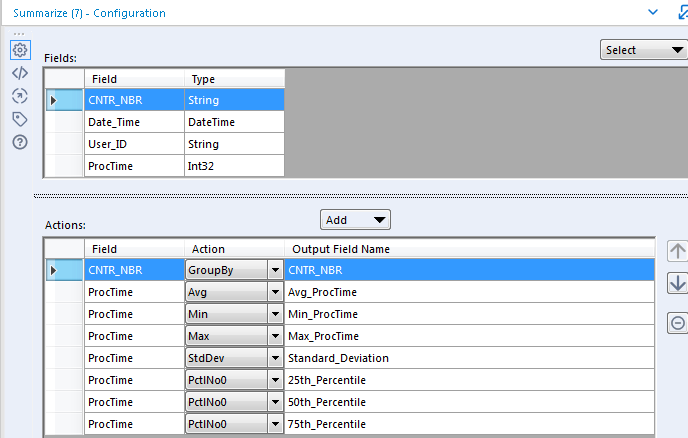Screen dimensions: 688x438
Task: Open the XML view code icon
Action: tap(20, 73)
